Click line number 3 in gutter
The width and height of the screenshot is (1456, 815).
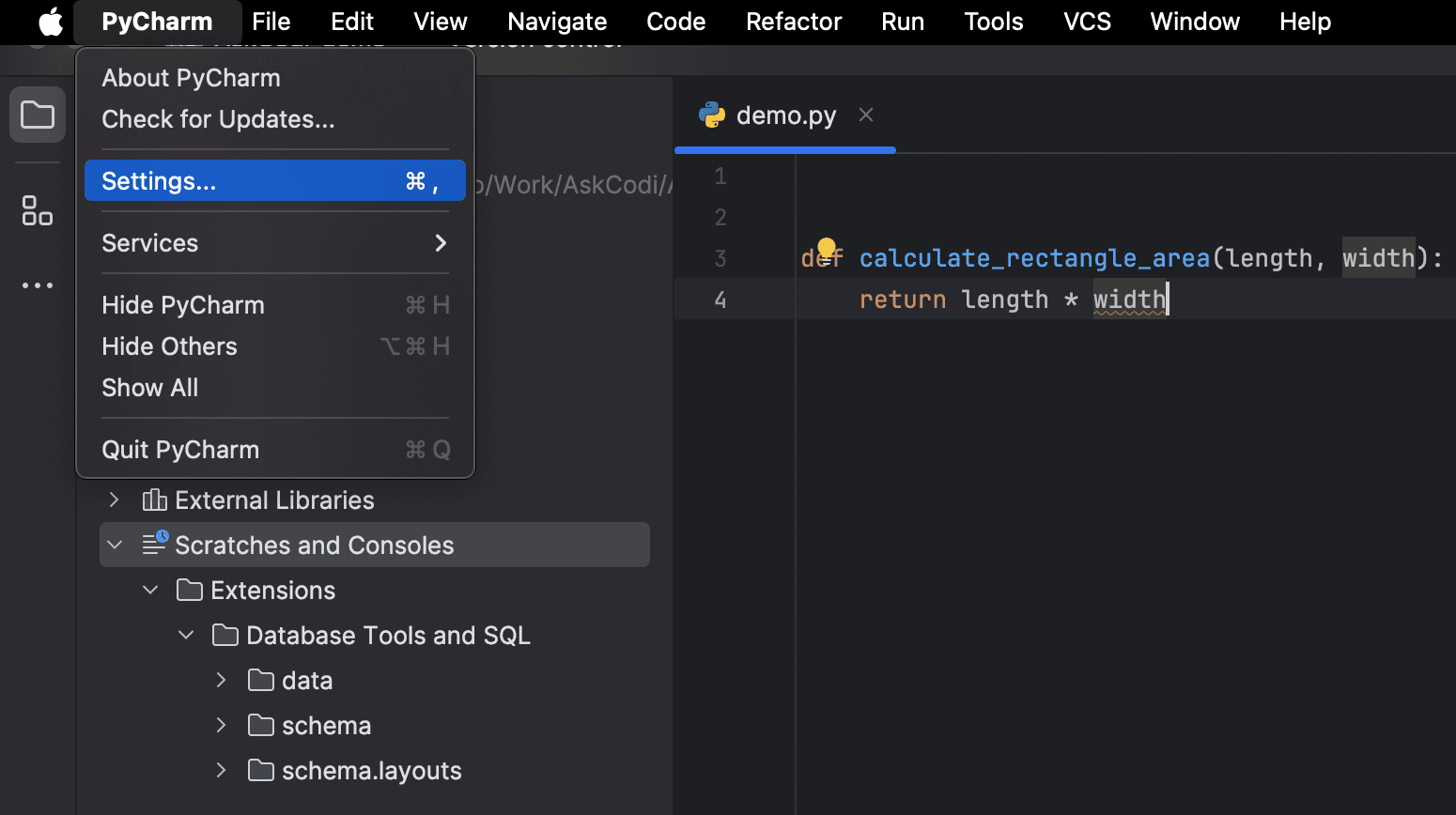click(720, 258)
